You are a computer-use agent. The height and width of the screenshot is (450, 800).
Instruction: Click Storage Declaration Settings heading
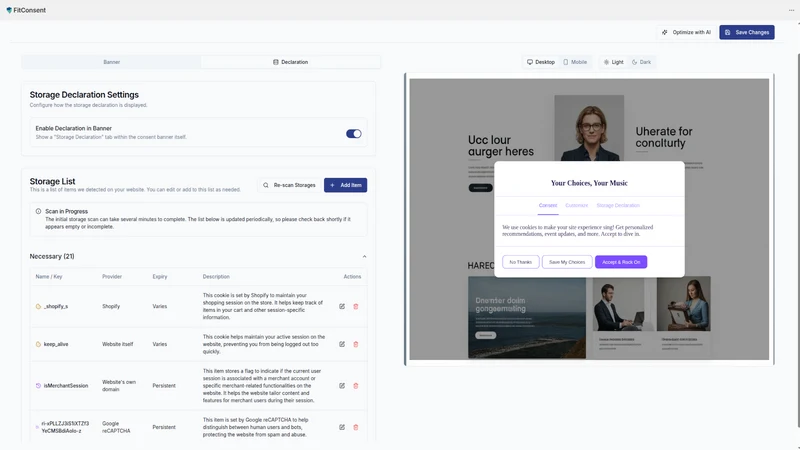pyautogui.click(x=84, y=95)
